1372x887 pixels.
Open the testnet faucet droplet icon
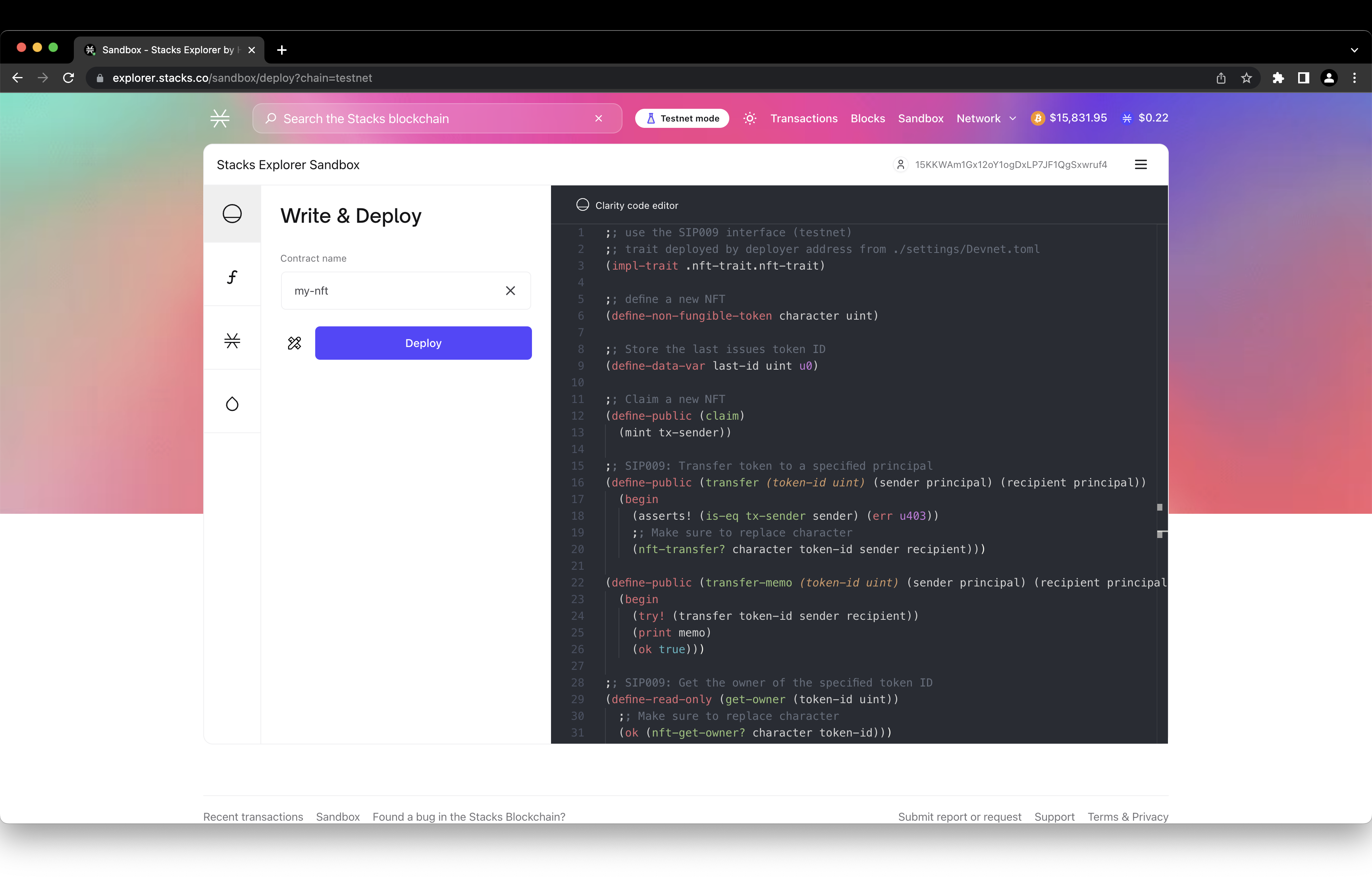(232, 404)
